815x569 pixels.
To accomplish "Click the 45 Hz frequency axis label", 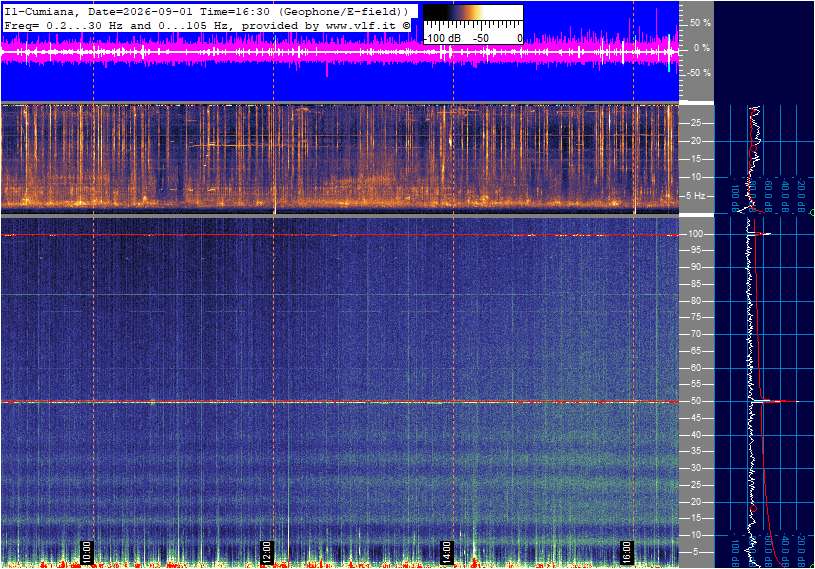I will click(x=695, y=418).
